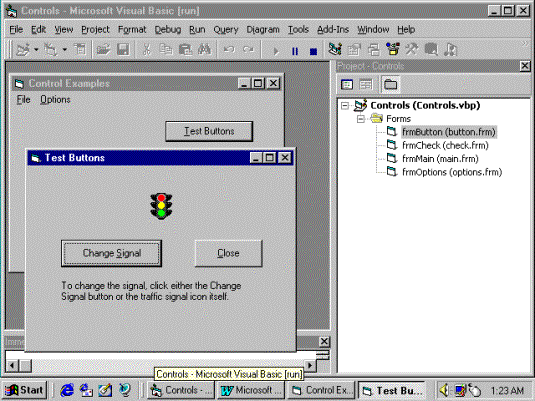Select frmCheck (check.frm) in project tree
The image size is (535, 401).
[445, 145]
